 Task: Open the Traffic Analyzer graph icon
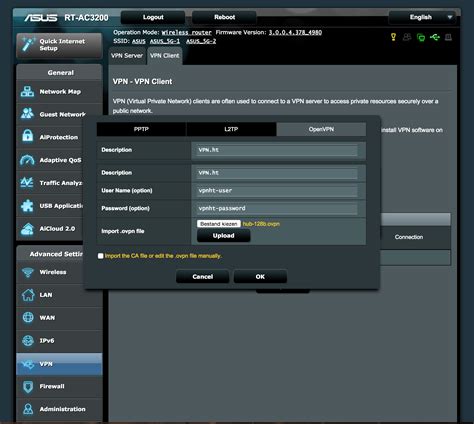[27, 182]
